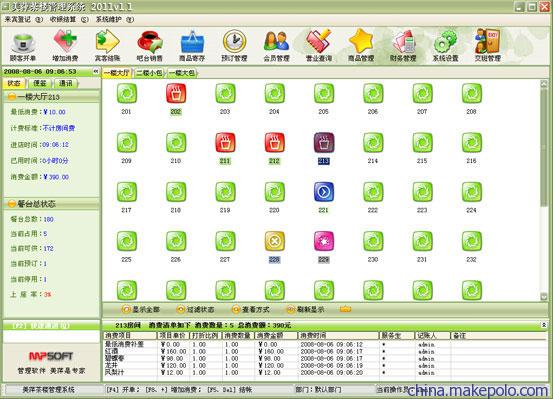553x399 pixels.
Task: Select free green table 217
Action: click(x=127, y=192)
